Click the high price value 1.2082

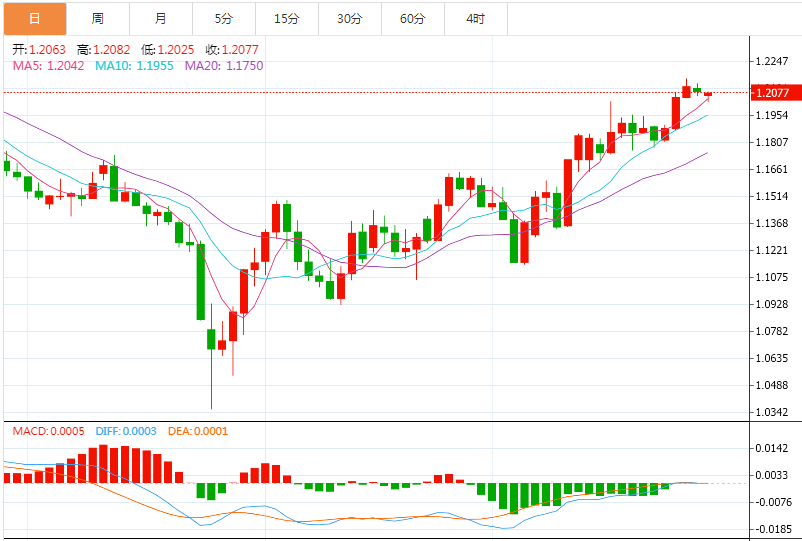tap(112, 50)
